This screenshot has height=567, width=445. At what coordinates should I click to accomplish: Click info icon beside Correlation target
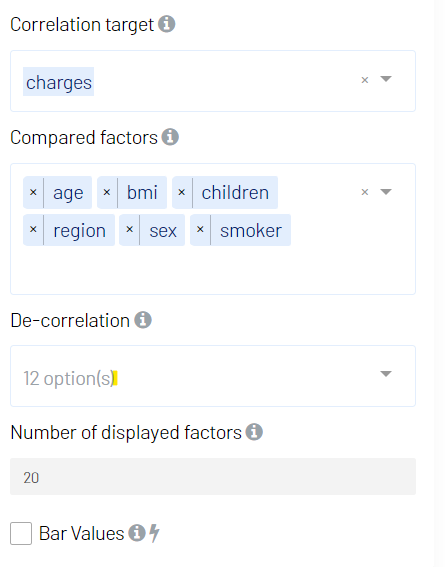(x=167, y=24)
